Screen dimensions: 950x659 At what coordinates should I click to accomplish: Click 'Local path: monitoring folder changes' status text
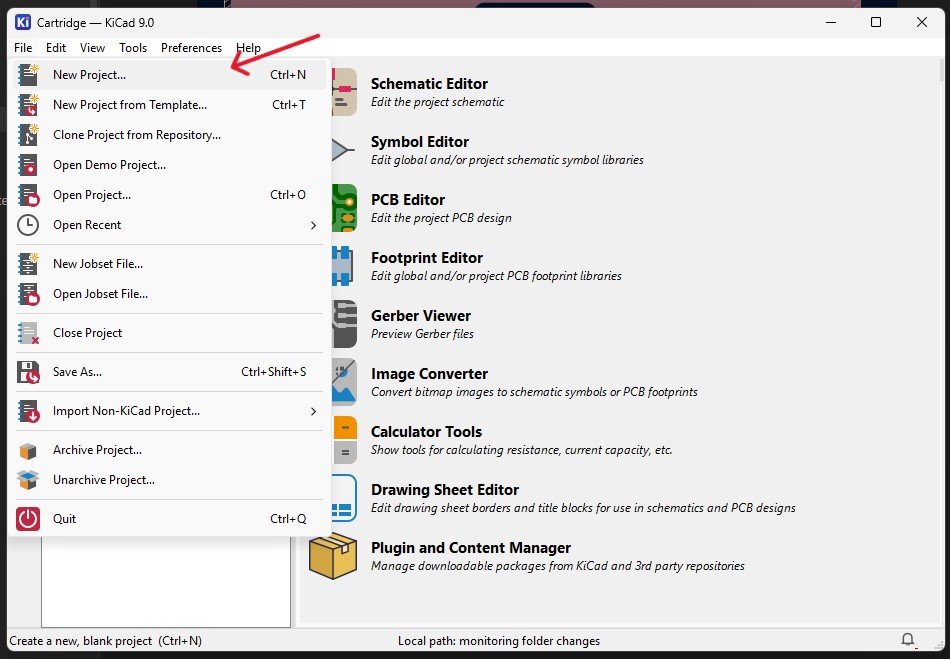click(x=499, y=641)
